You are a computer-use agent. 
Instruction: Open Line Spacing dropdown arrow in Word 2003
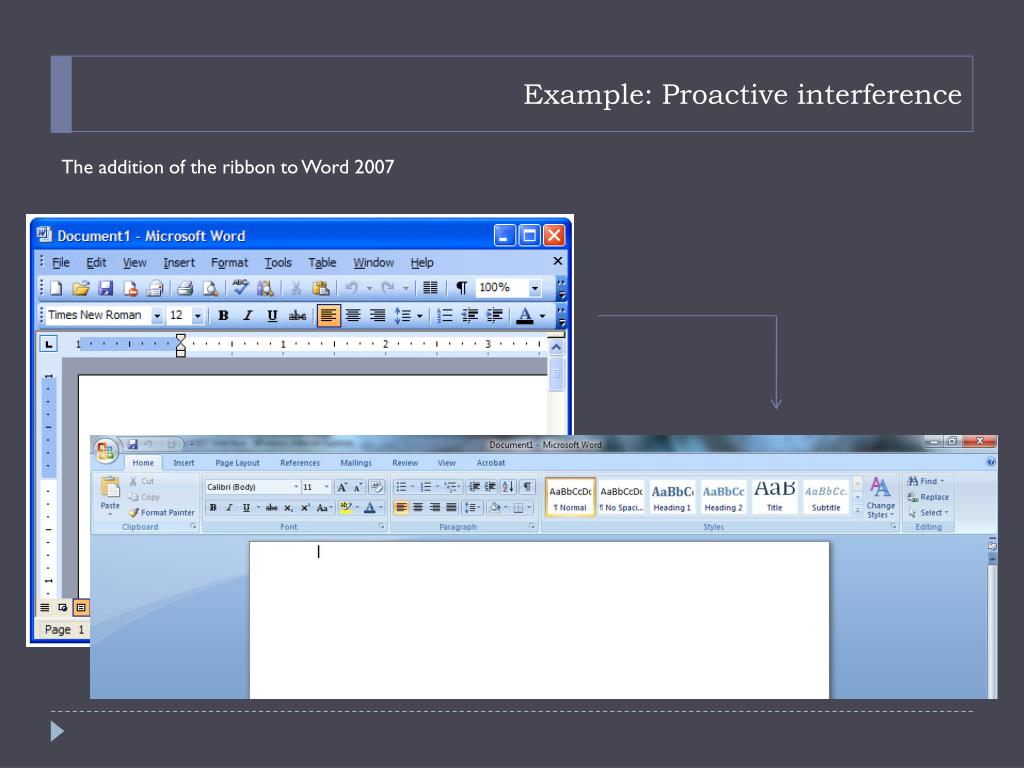pos(419,316)
